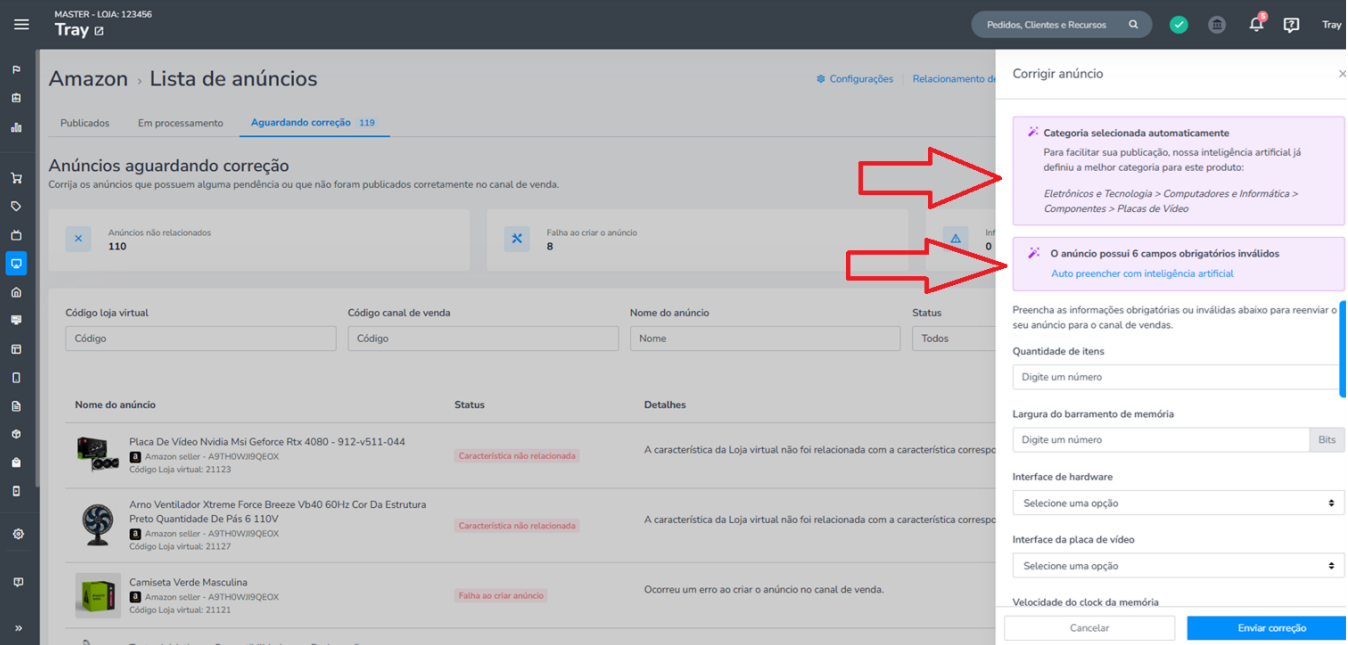Focus Largura do barramento de memória field
This screenshot has width=1348, height=645.
pyautogui.click(x=1160, y=439)
